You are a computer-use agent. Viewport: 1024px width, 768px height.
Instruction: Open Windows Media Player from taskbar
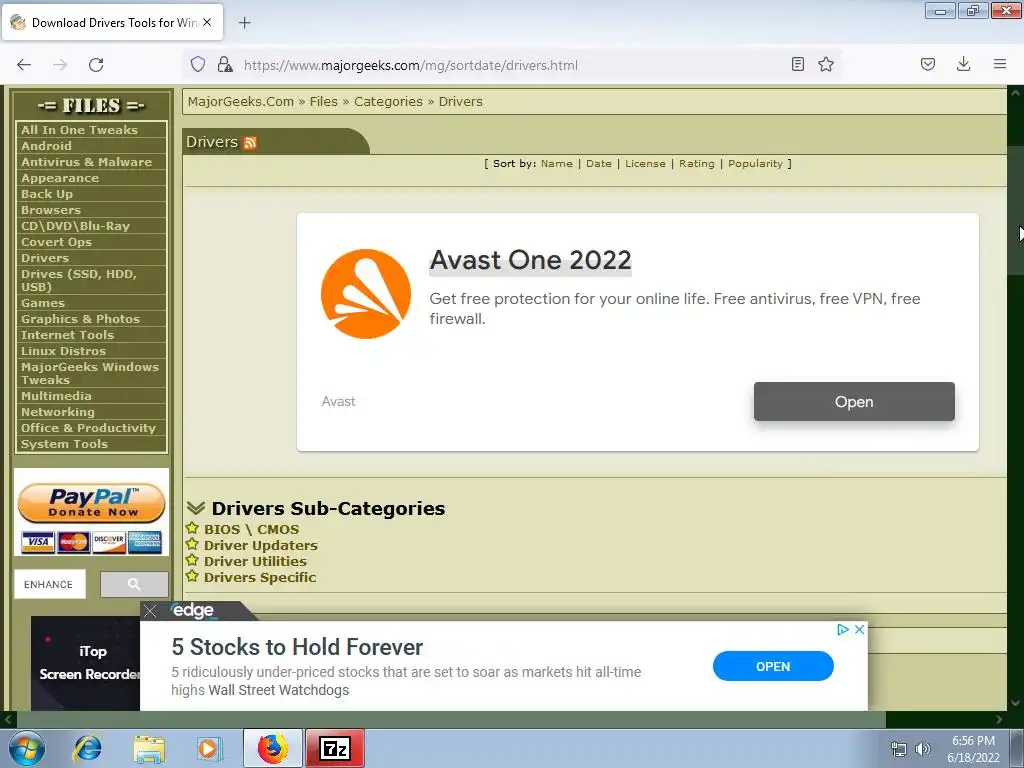pyautogui.click(x=209, y=748)
